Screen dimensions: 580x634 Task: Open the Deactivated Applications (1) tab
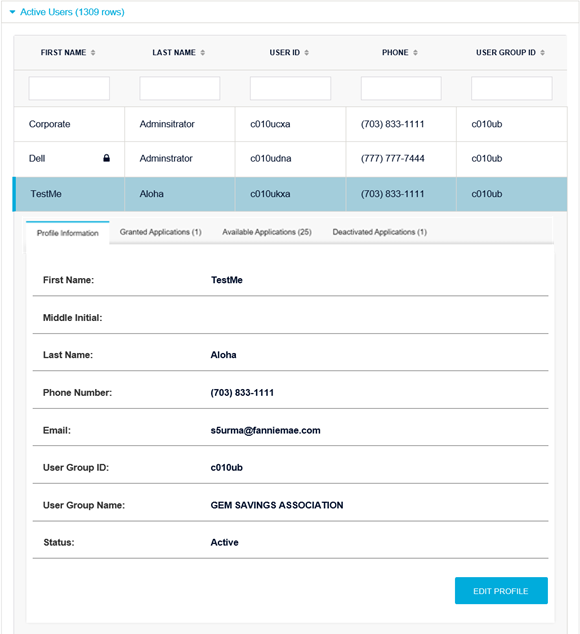point(380,232)
